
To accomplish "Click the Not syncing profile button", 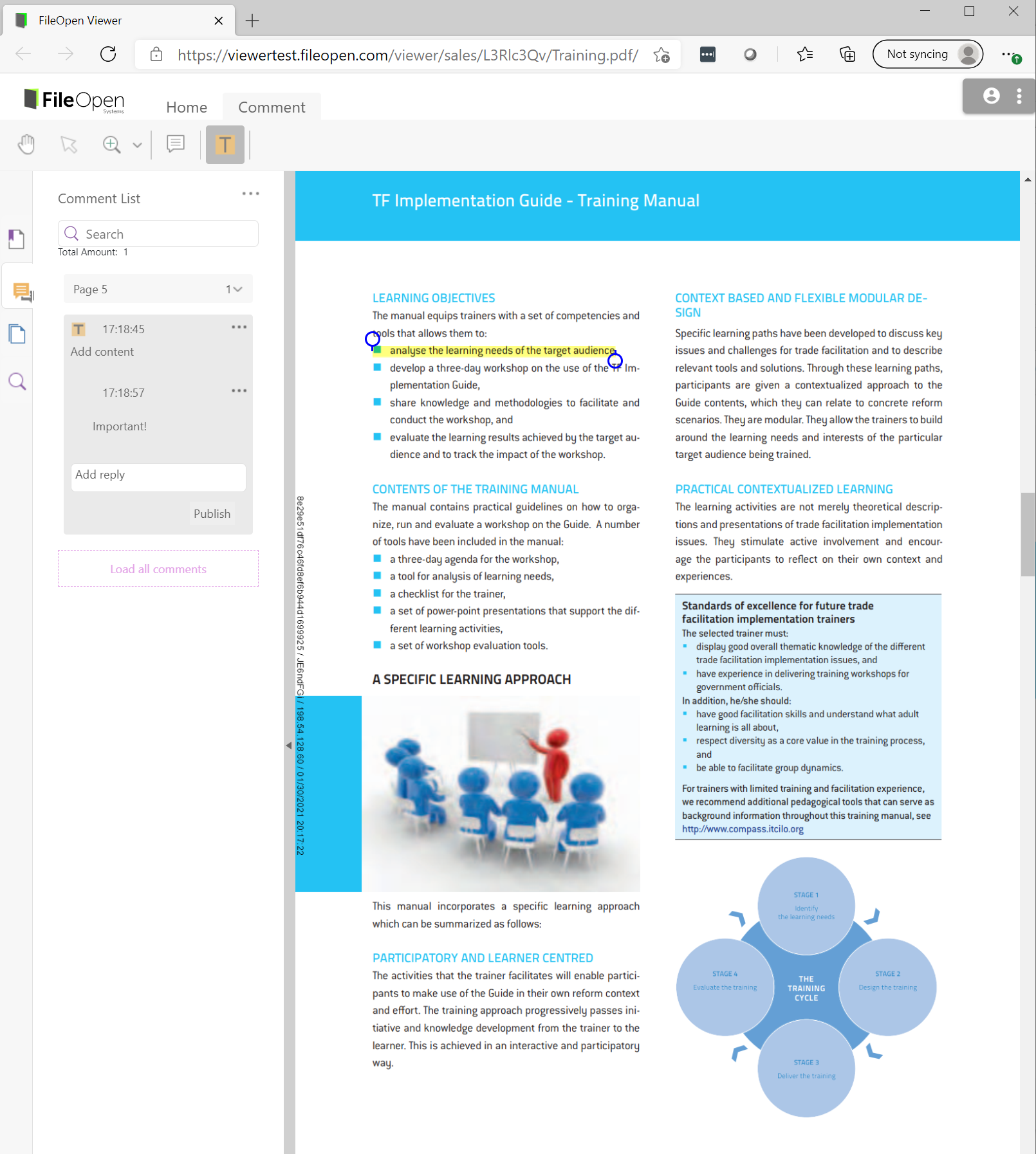I will [928, 54].
